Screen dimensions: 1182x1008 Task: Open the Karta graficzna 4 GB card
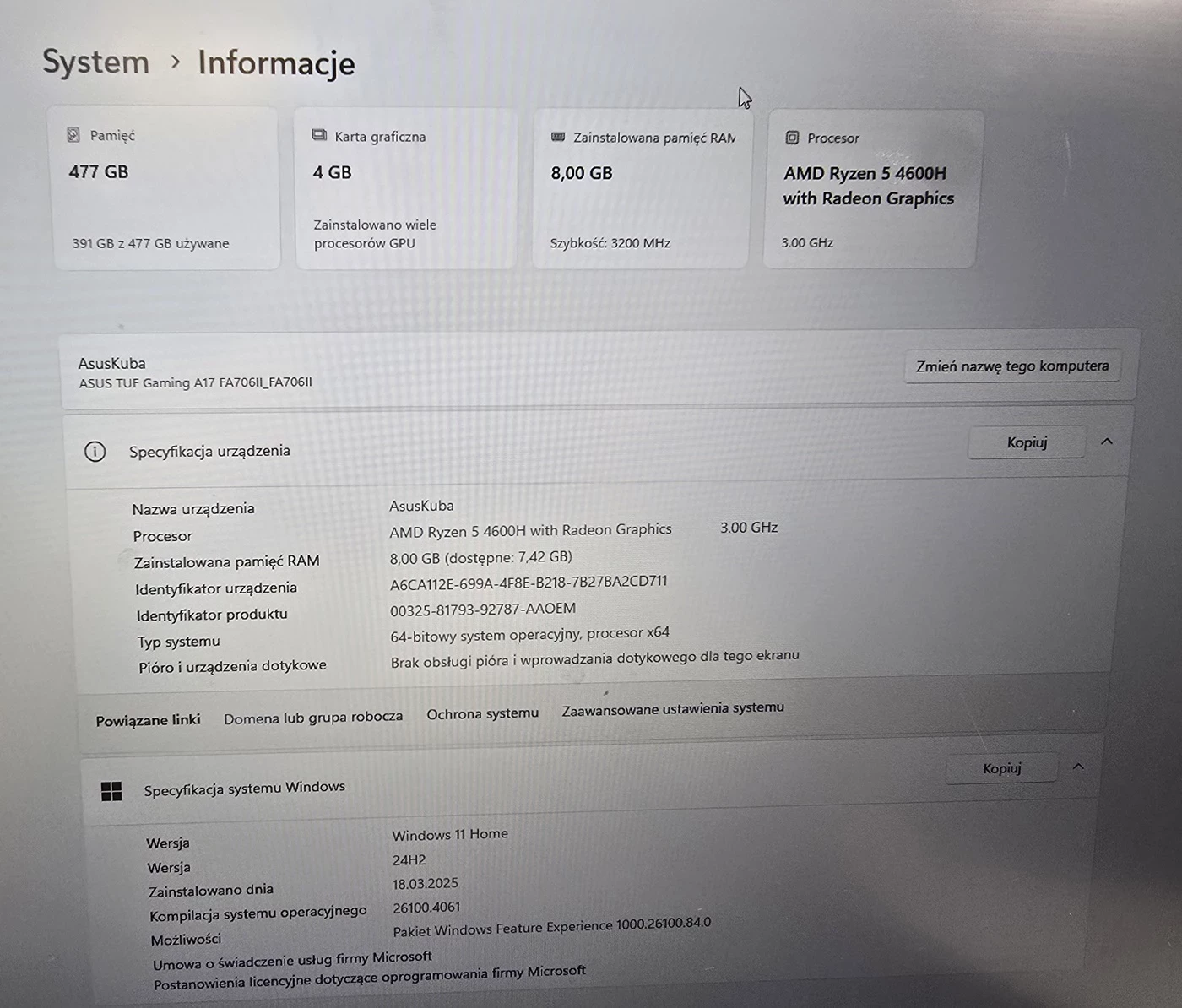pos(404,188)
